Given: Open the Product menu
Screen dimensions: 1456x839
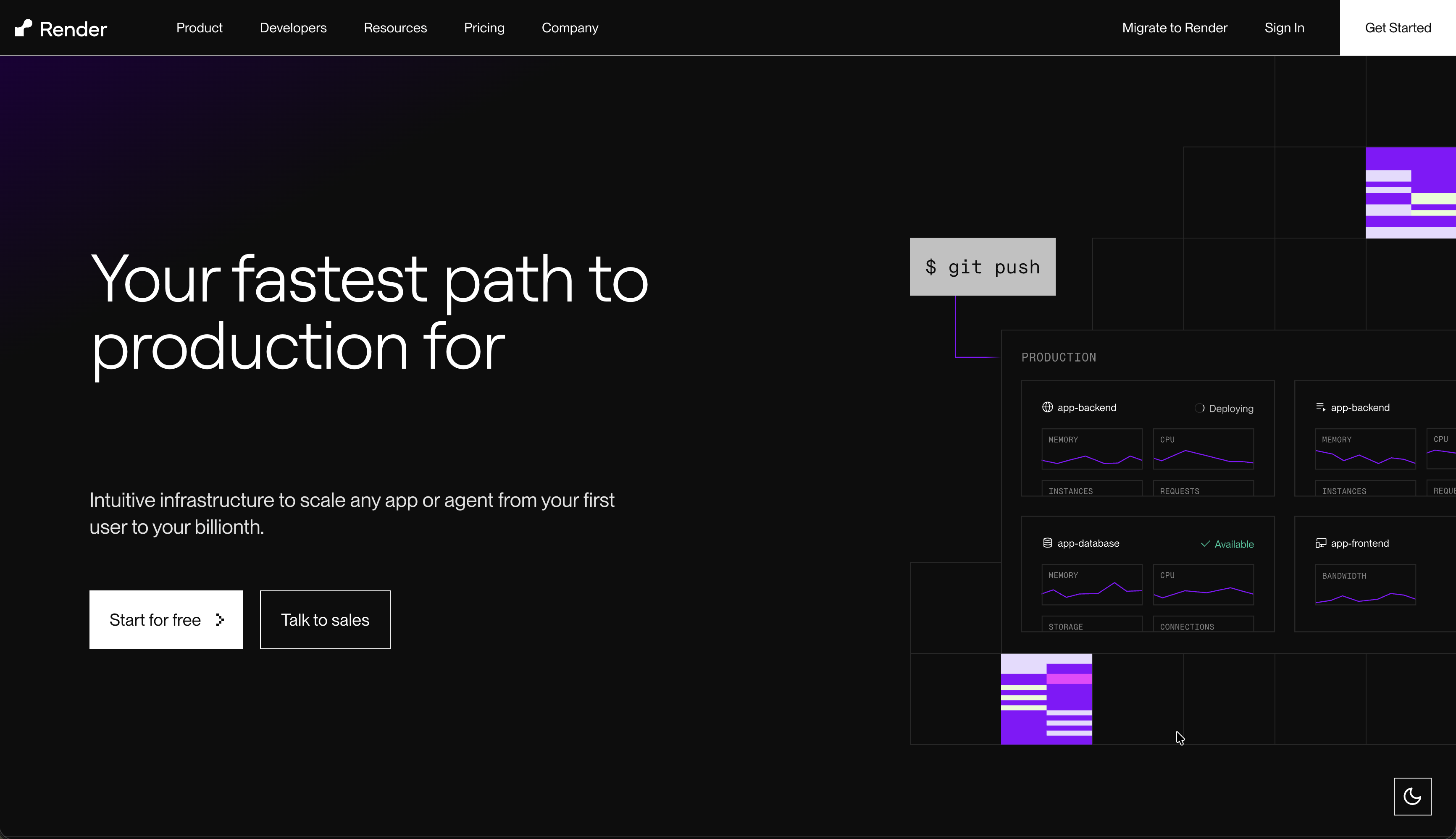Looking at the screenshot, I should click(x=200, y=28).
